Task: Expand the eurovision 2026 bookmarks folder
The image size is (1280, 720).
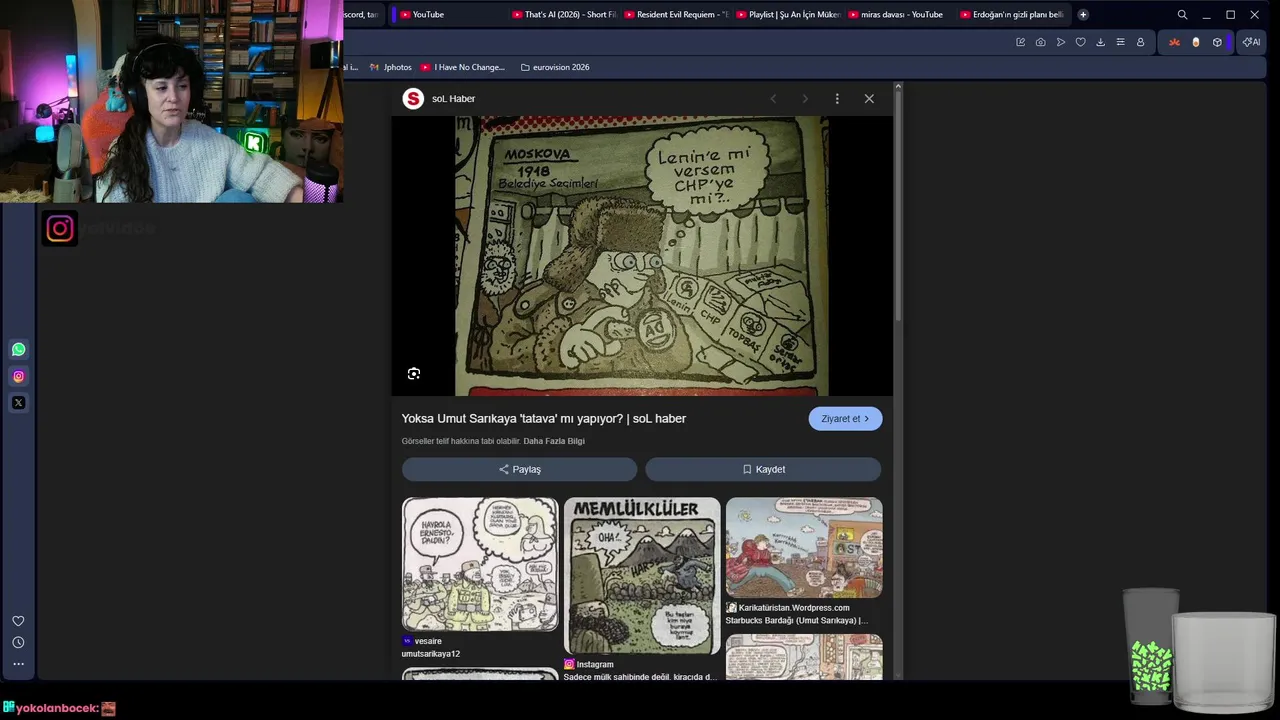Action: click(555, 67)
